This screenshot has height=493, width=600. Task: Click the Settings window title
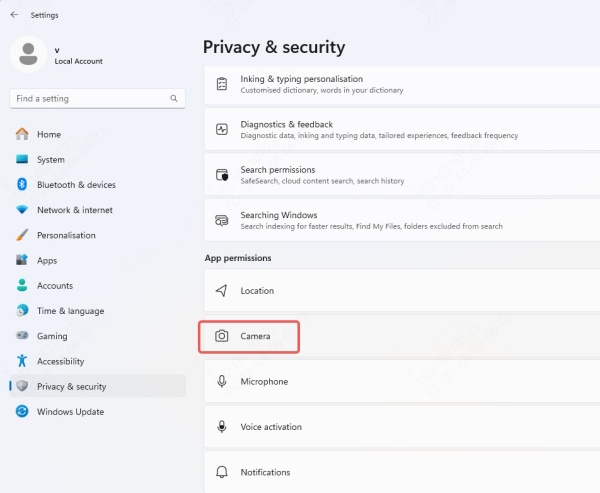(x=44, y=15)
